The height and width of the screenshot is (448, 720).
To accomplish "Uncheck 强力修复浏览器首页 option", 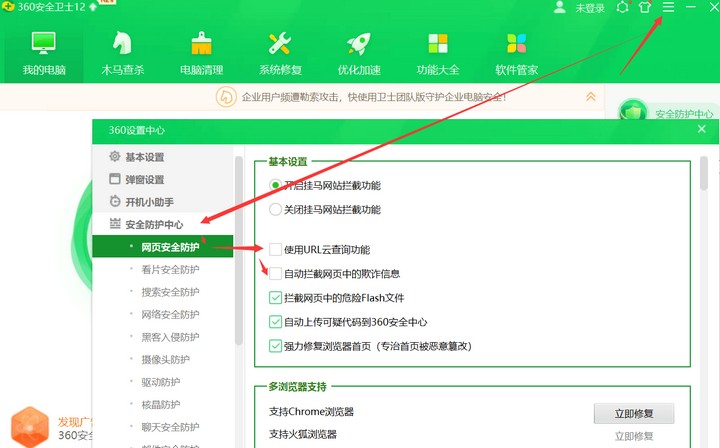I will coord(275,346).
